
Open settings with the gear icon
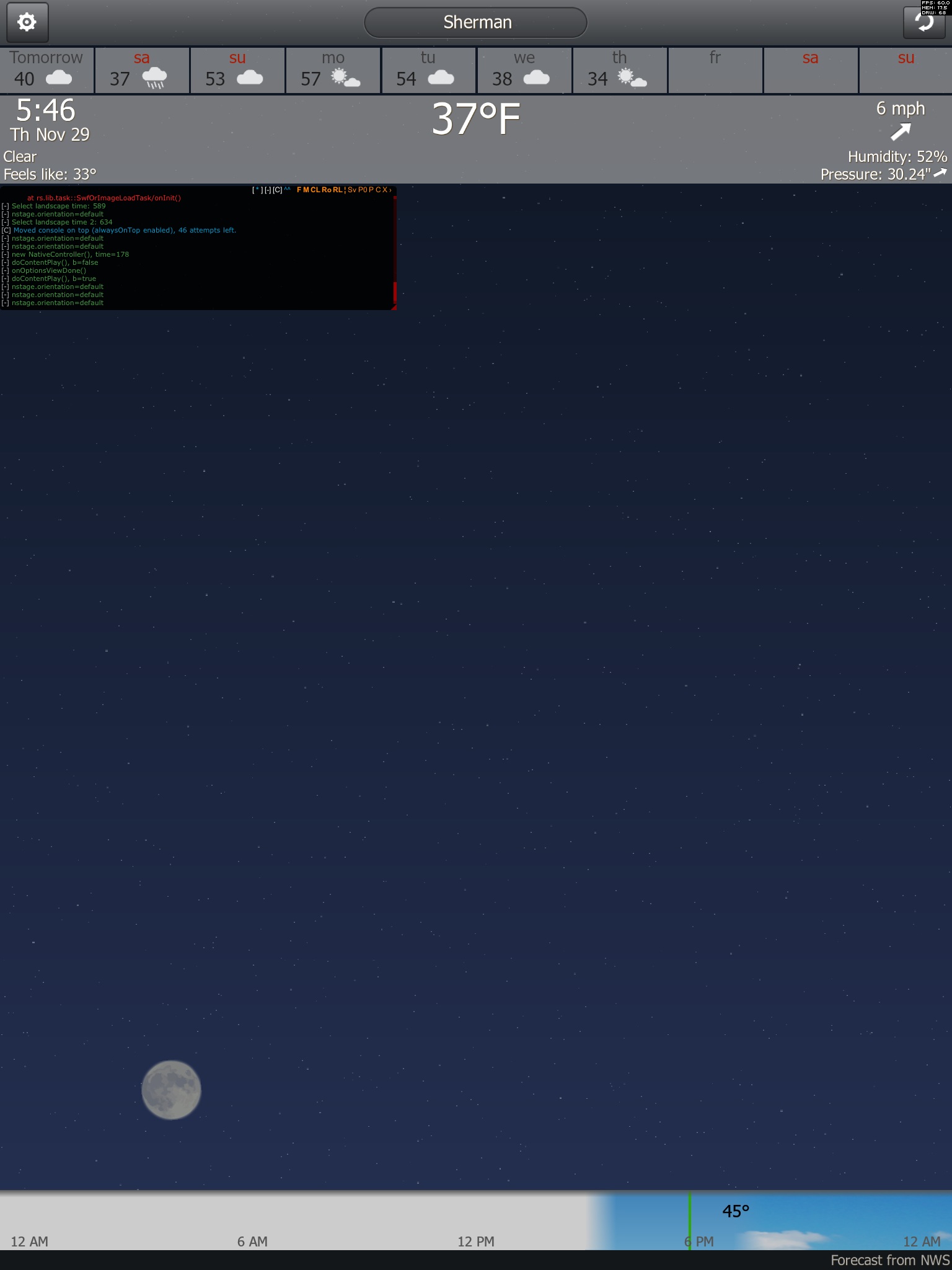[27, 22]
